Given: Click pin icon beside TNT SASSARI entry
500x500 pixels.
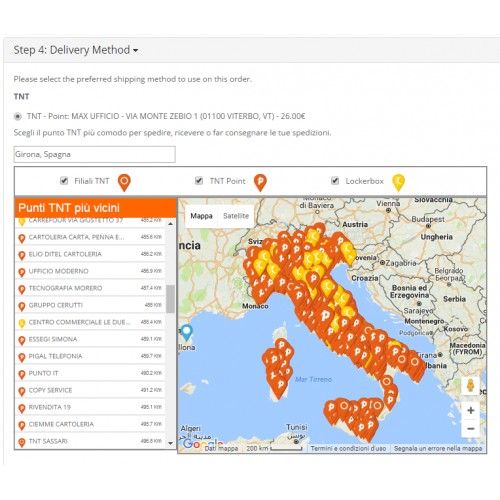Looking at the screenshot, I should tap(22, 442).
